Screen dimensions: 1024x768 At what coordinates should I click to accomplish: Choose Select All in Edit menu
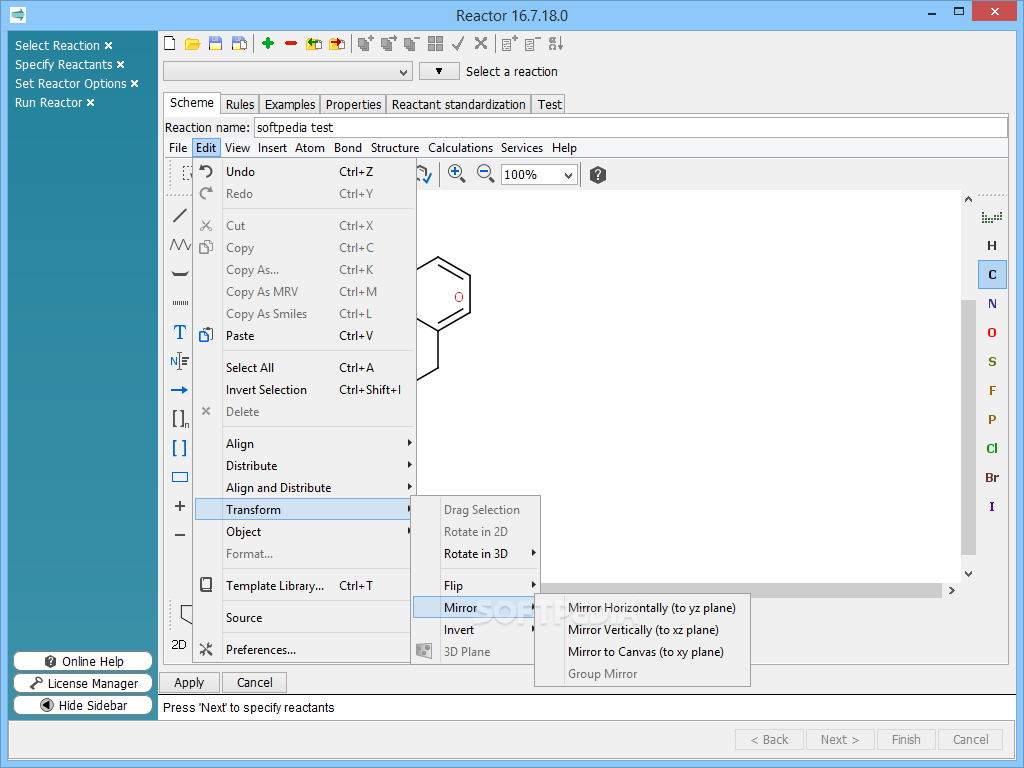click(x=304, y=368)
